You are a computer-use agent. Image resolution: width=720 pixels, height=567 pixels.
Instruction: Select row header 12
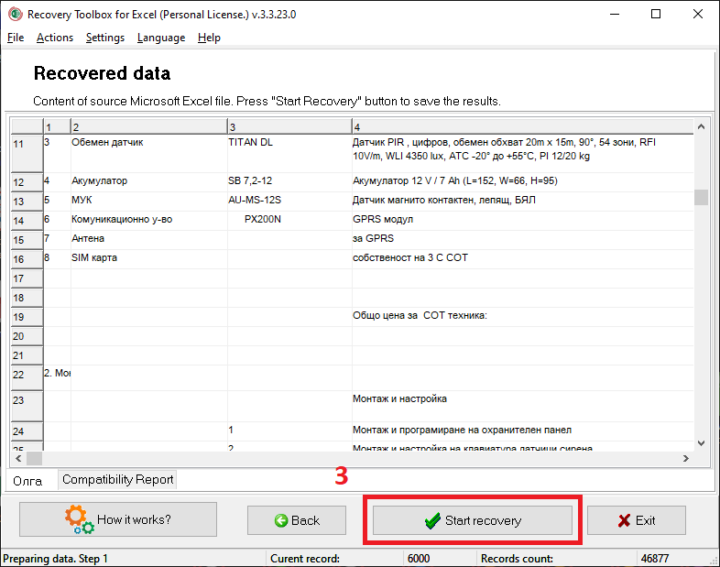click(27, 182)
